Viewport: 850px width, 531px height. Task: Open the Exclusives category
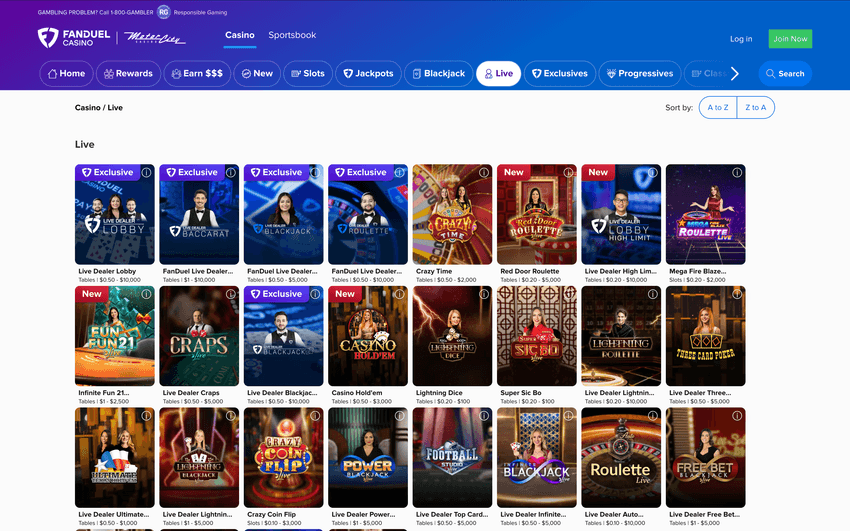pos(560,73)
